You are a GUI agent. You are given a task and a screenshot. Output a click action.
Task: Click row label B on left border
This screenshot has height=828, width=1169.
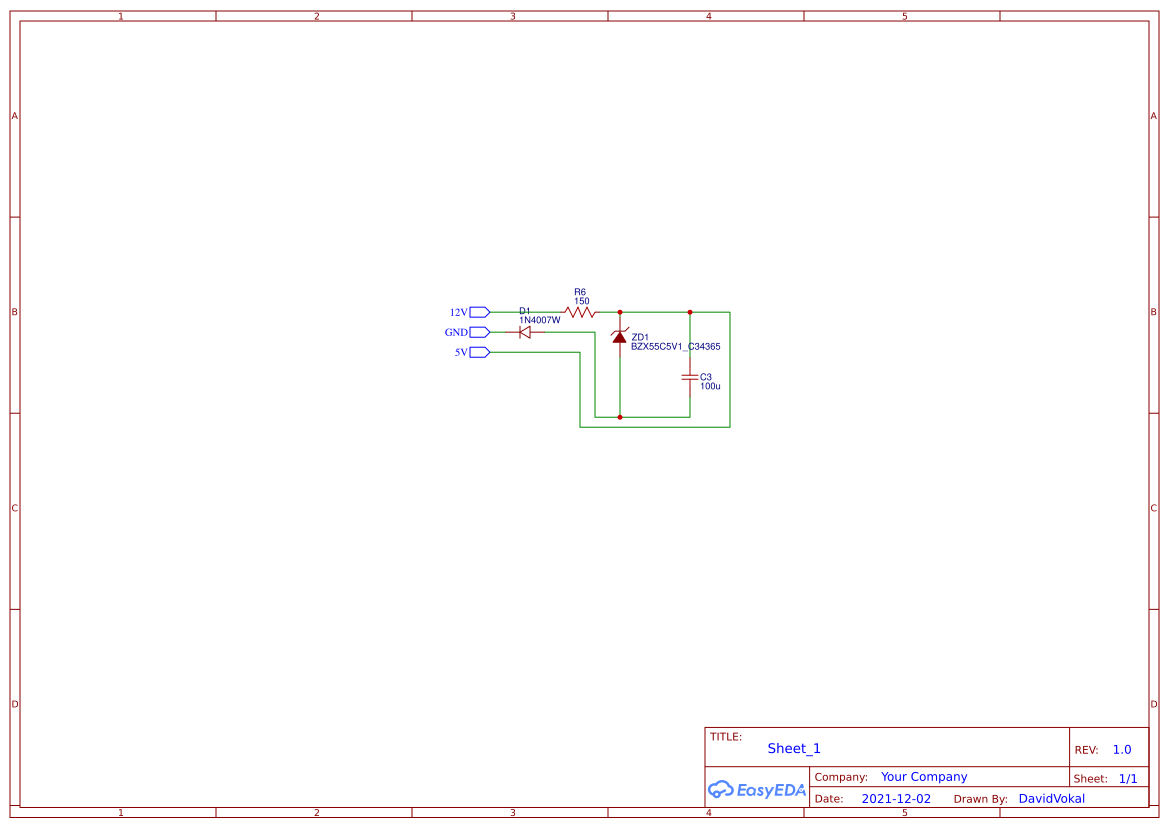coord(14,312)
